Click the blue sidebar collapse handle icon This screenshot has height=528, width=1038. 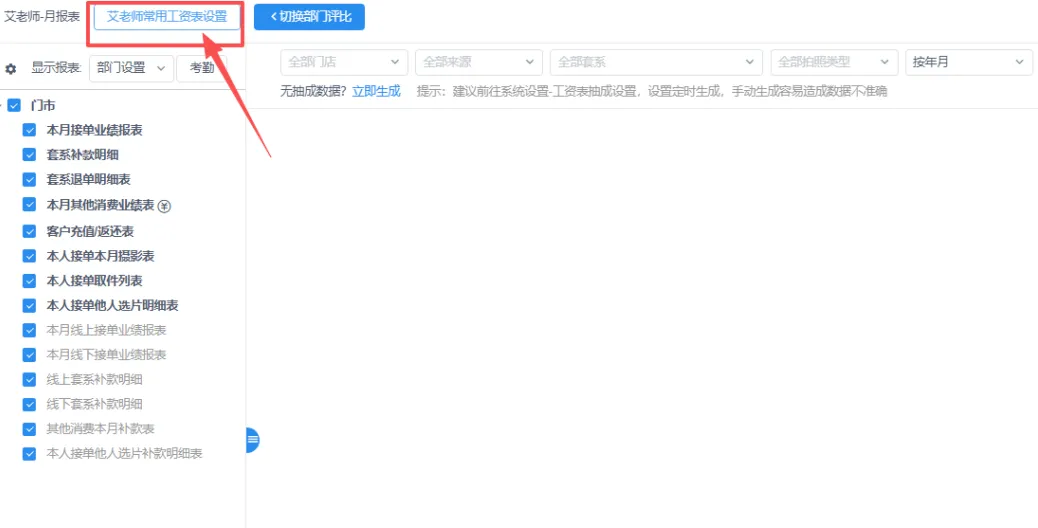(x=252, y=439)
